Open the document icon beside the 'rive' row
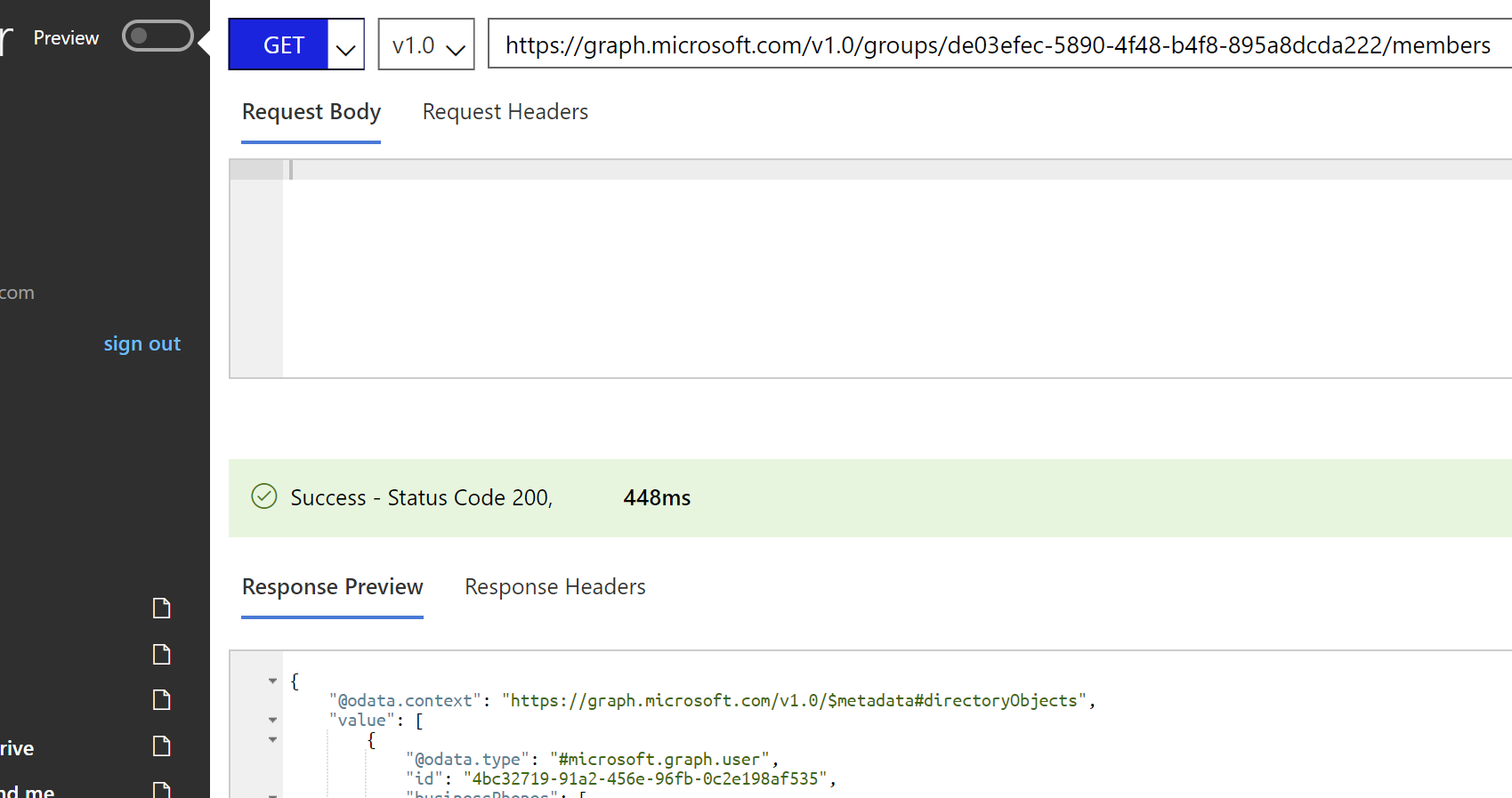Image resolution: width=1512 pixels, height=798 pixels. (162, 746)
